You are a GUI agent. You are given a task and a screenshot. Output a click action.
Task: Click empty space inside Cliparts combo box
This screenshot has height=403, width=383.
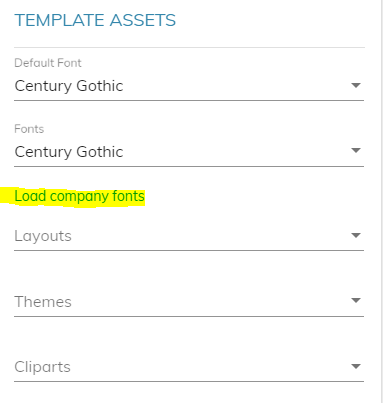tap(210, 367)
